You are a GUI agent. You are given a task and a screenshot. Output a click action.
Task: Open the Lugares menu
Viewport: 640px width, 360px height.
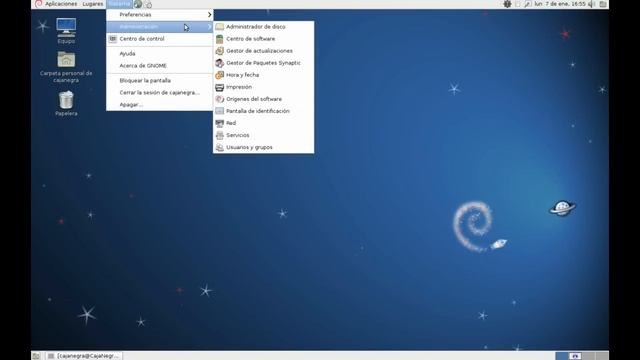pyautogui.click(x=93, y=4)
